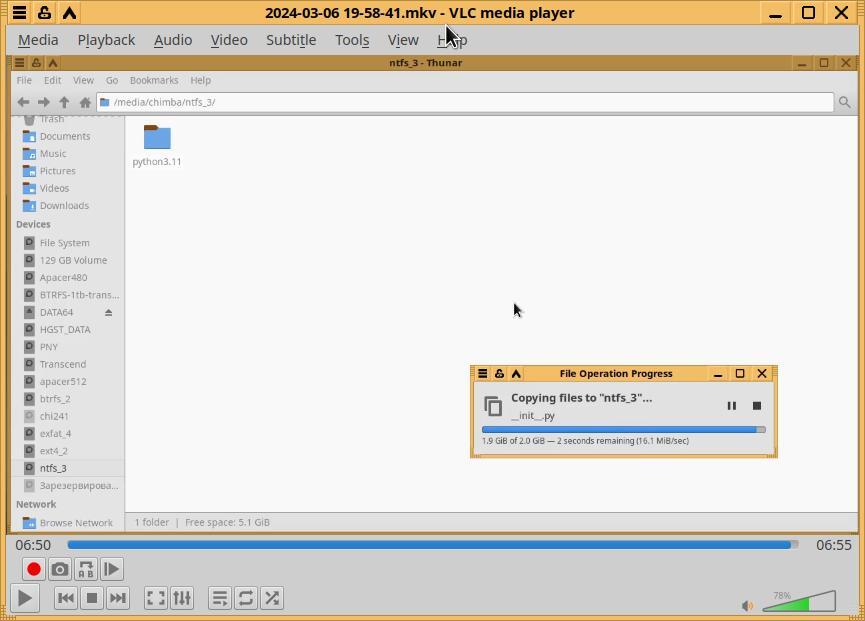Open Downloads in Thunar sidebar
This screenshot has width=865, height=621.
point(64,206)
